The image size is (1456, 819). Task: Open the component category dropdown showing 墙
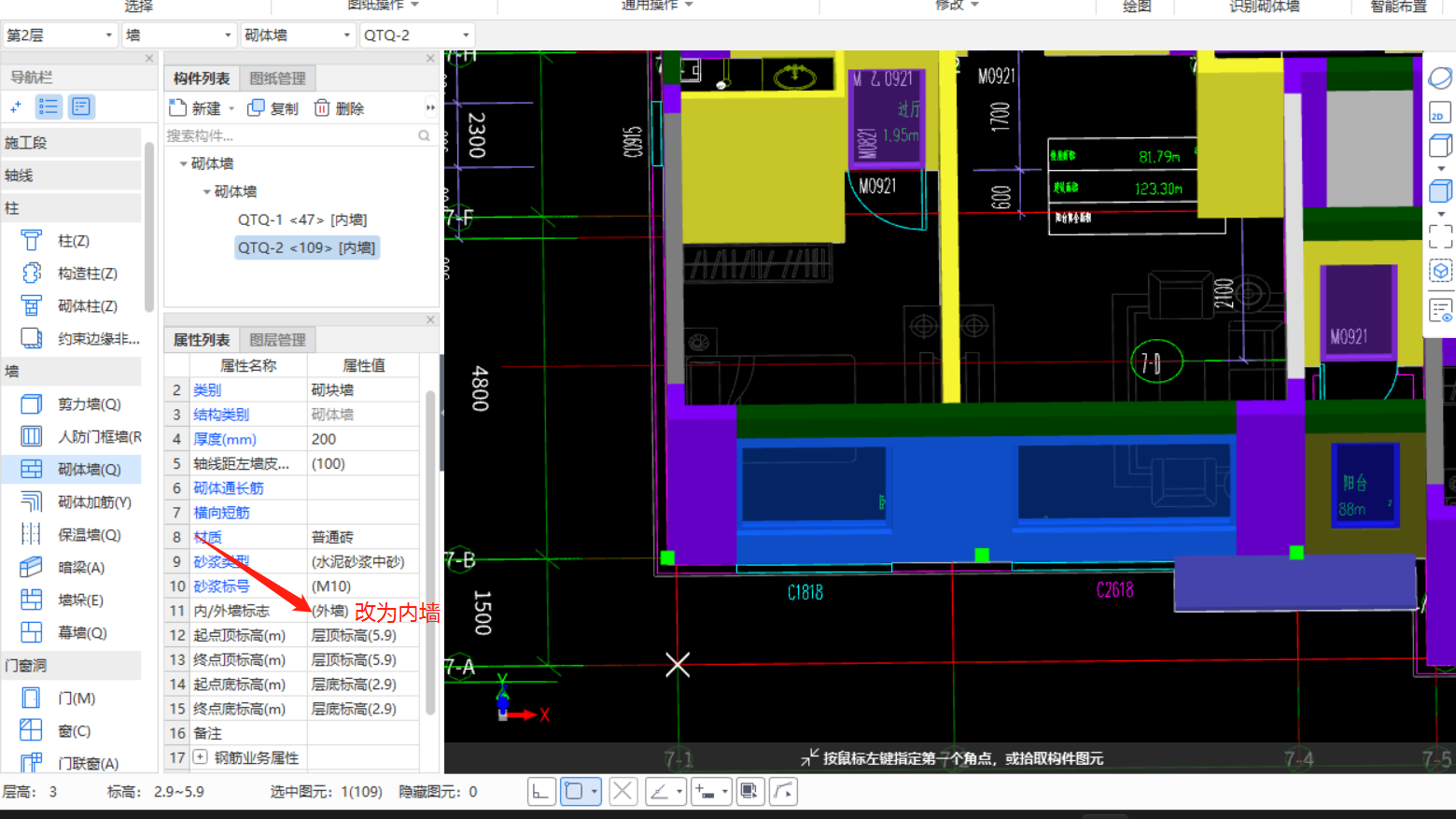coord(179,35)
